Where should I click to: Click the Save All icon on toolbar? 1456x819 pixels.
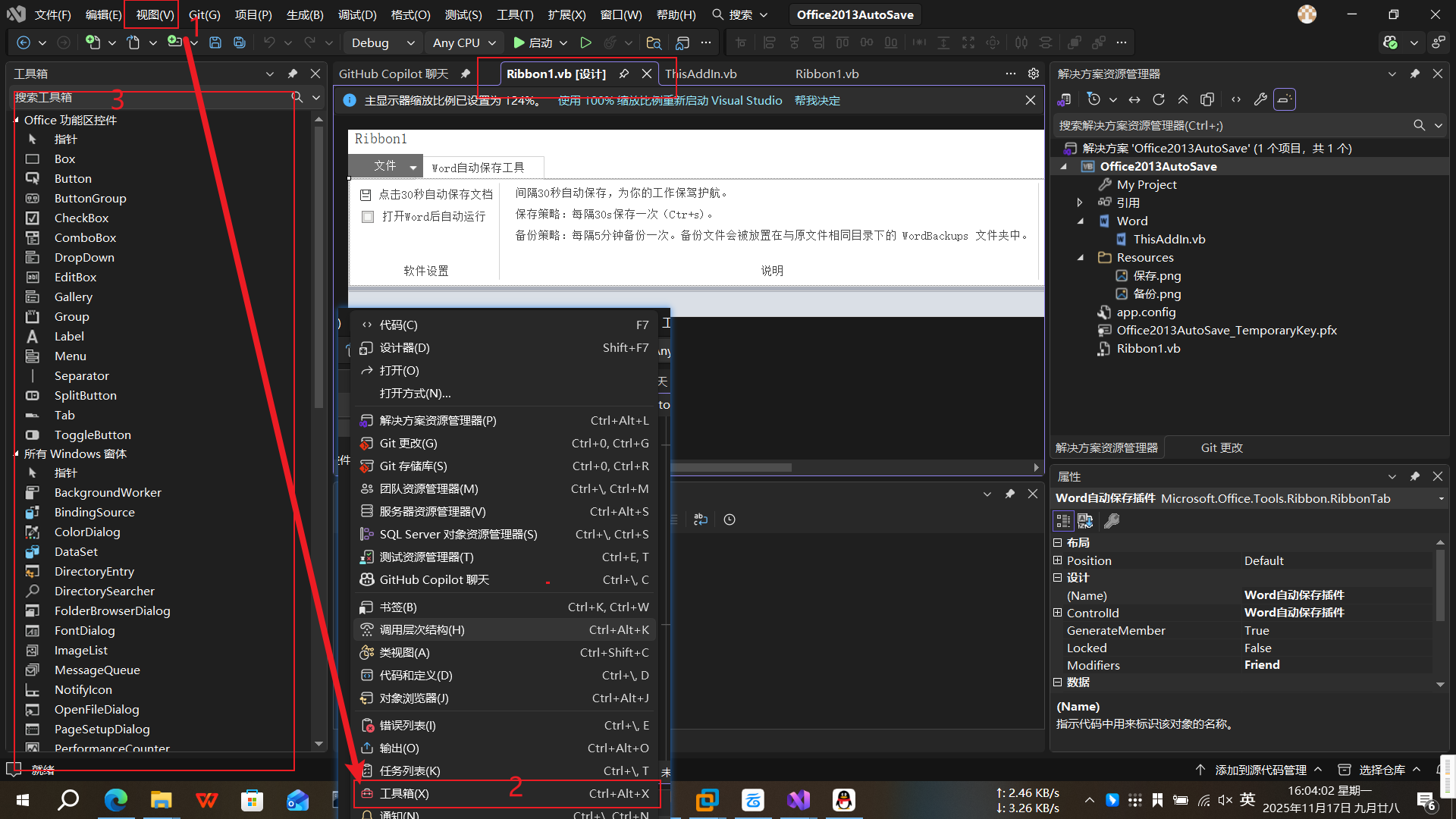click(x=240, y=42)
